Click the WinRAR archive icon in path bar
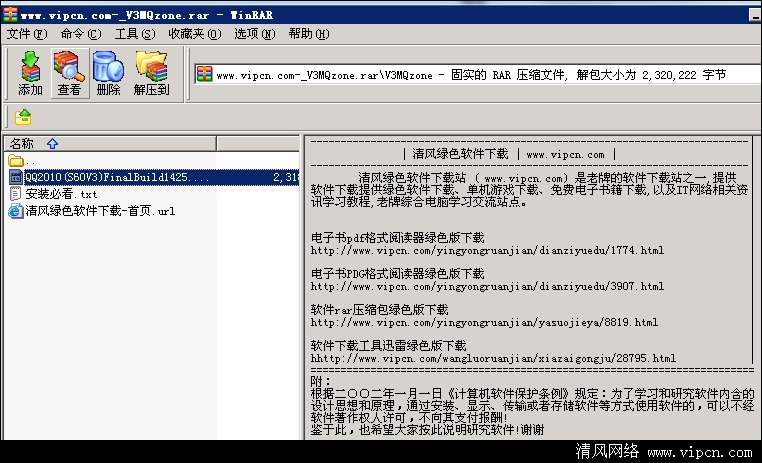The width and height of the screenshot is (762, 463). point(205,74)
